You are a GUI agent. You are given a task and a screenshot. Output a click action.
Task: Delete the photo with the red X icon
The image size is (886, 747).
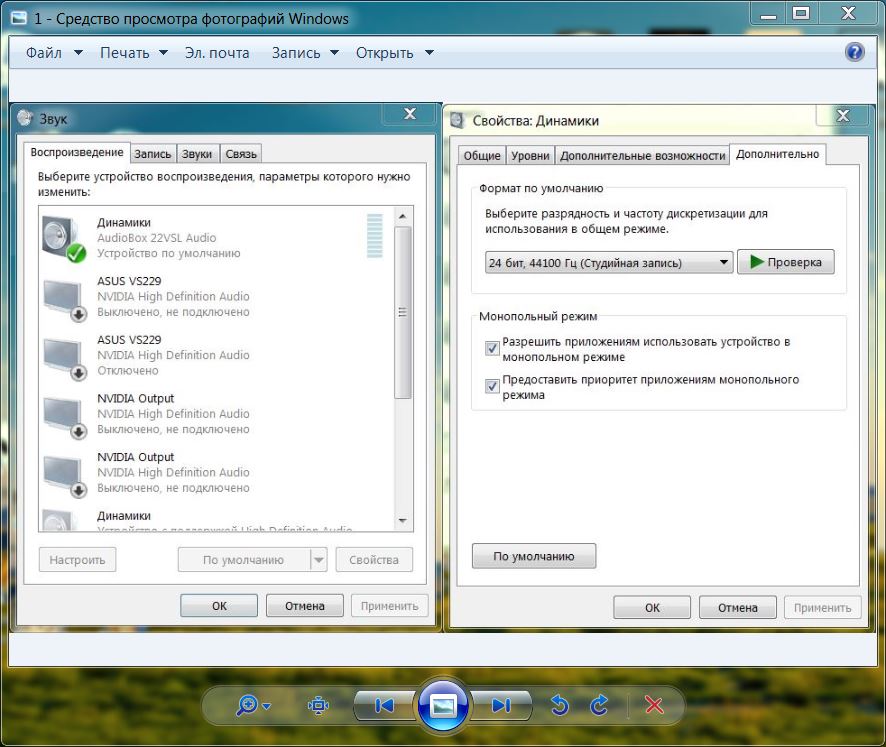(x=654, y=705)
